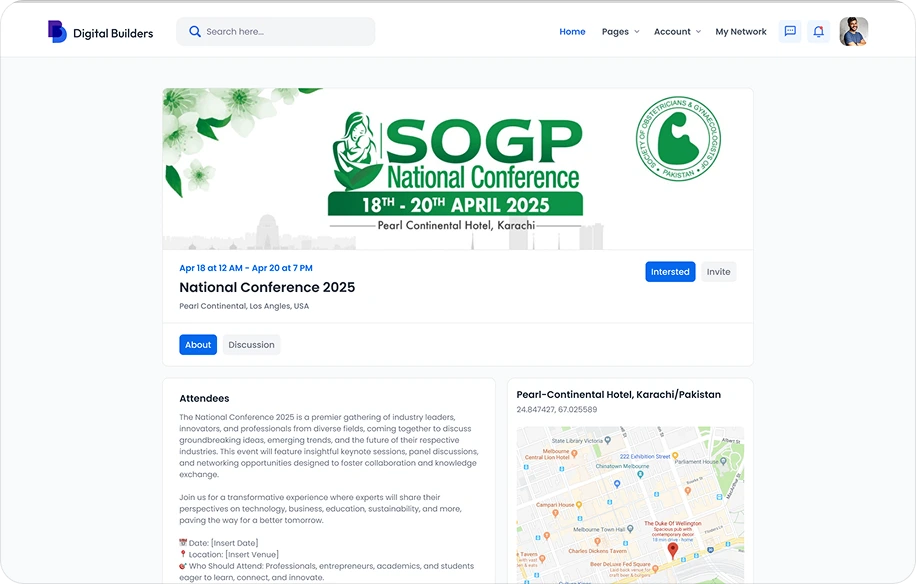Click the 'Date: [Insert Date]' line
Viewport: 916px width, 584px height.
point(218,543)
